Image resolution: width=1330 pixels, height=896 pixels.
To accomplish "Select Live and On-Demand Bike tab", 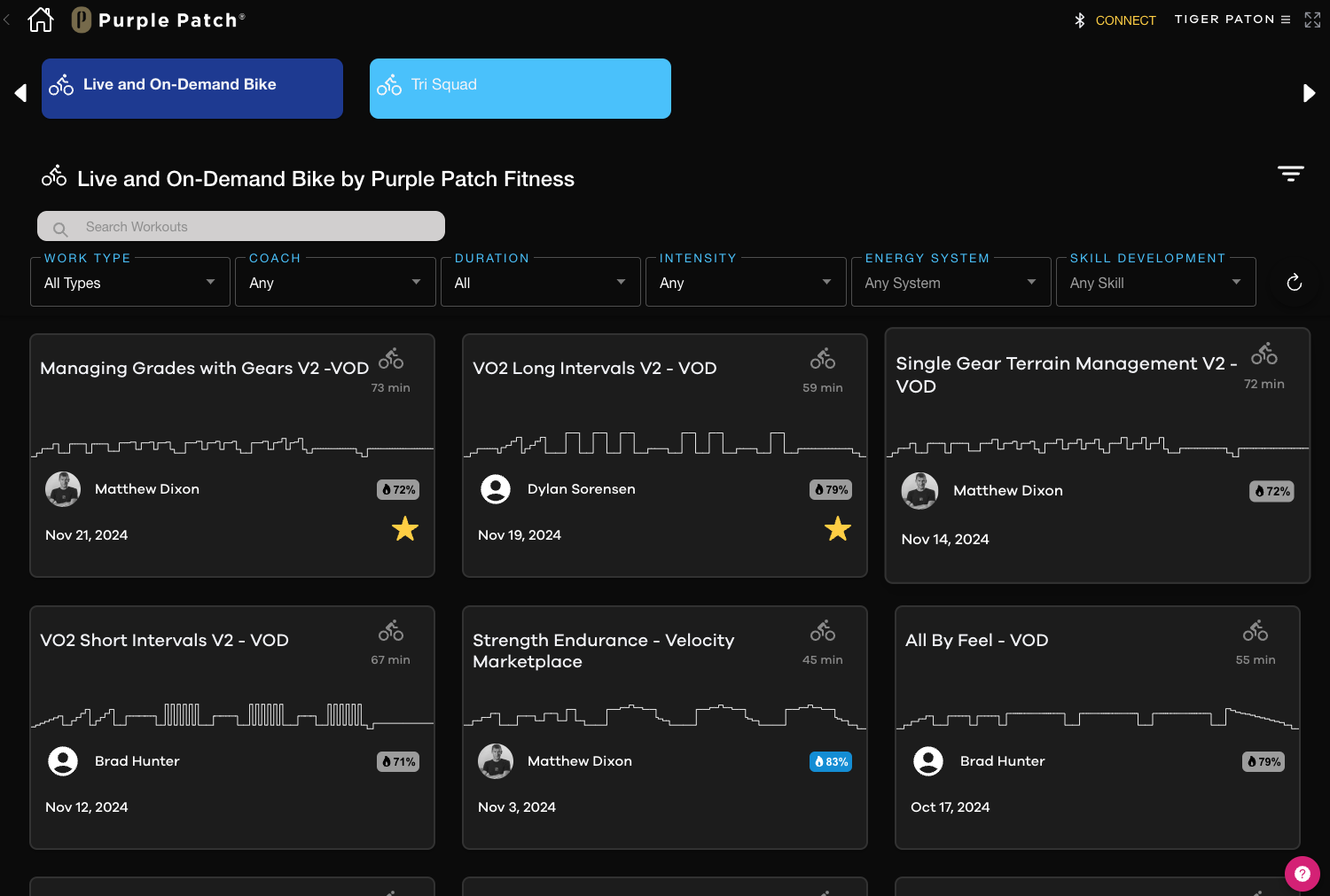I will coord(192,89).
